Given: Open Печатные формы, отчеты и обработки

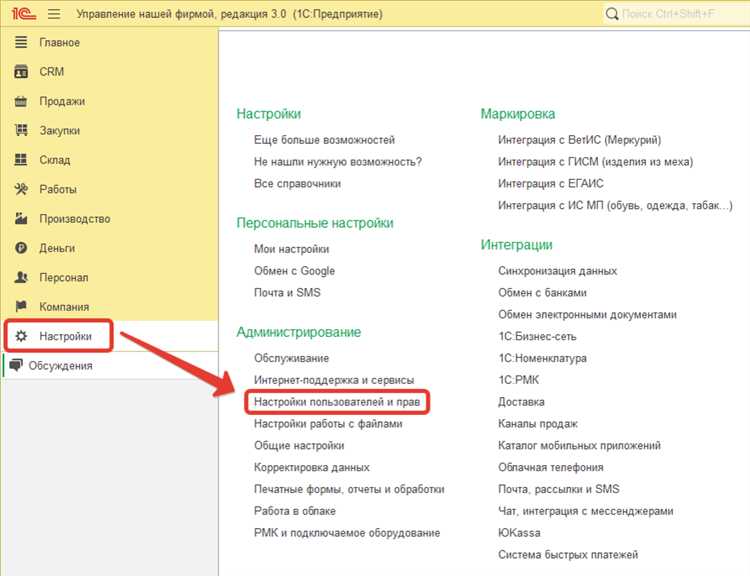Looking at the screenshot, I should 349,489.
